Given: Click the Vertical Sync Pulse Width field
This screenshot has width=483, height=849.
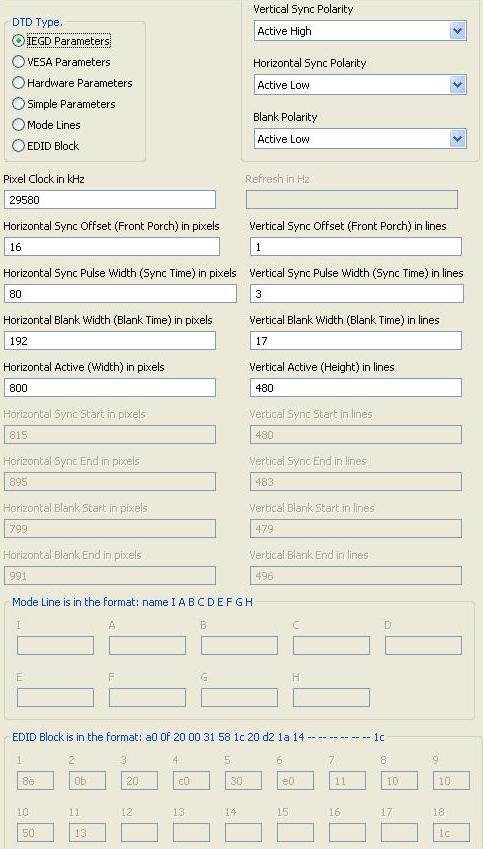Looking at the screenshot, I should tap(357, 294).
